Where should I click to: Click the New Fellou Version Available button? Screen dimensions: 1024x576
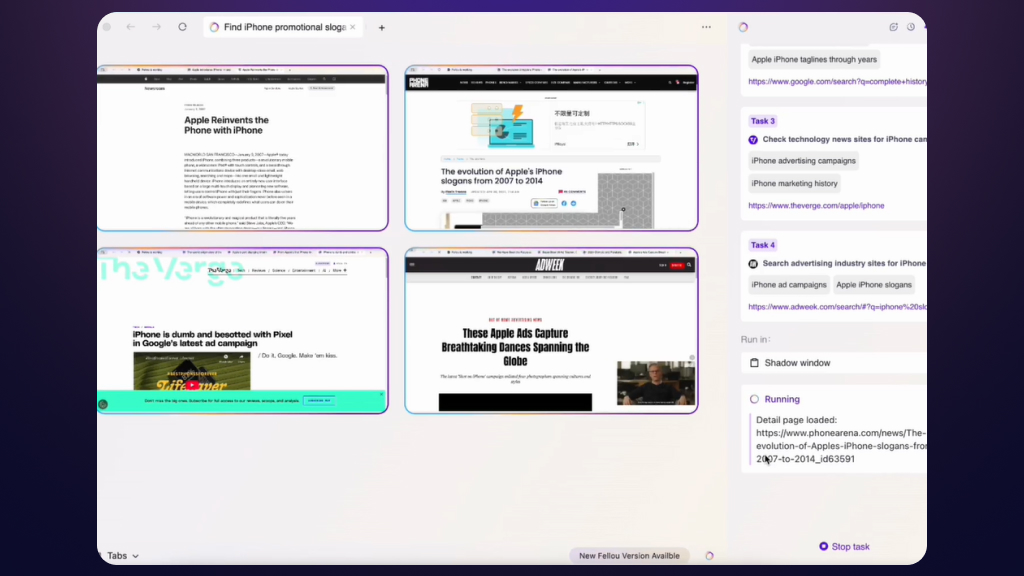point(629,555)
